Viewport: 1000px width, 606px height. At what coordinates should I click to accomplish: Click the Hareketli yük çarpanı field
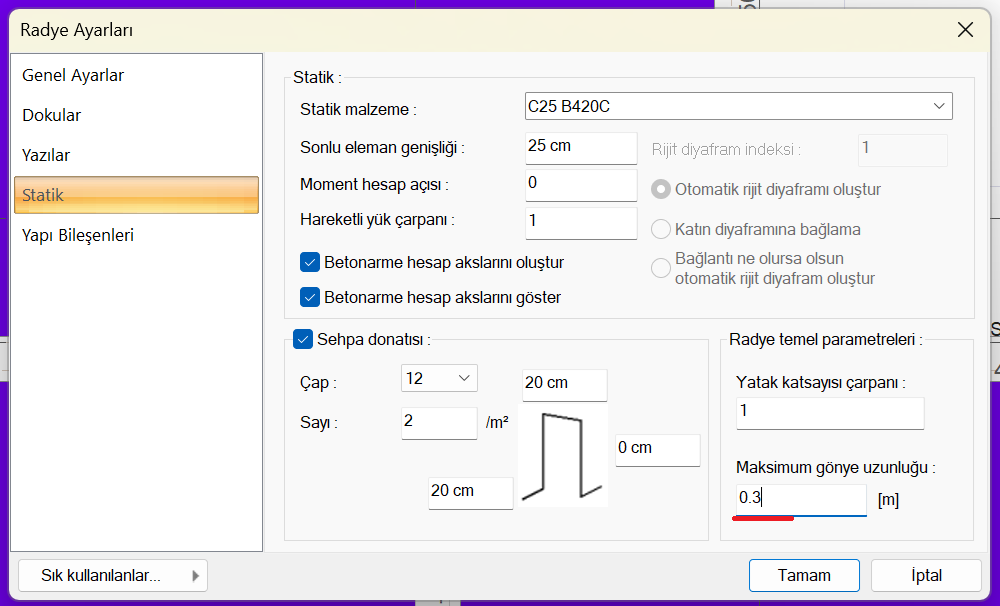(581, 223)
